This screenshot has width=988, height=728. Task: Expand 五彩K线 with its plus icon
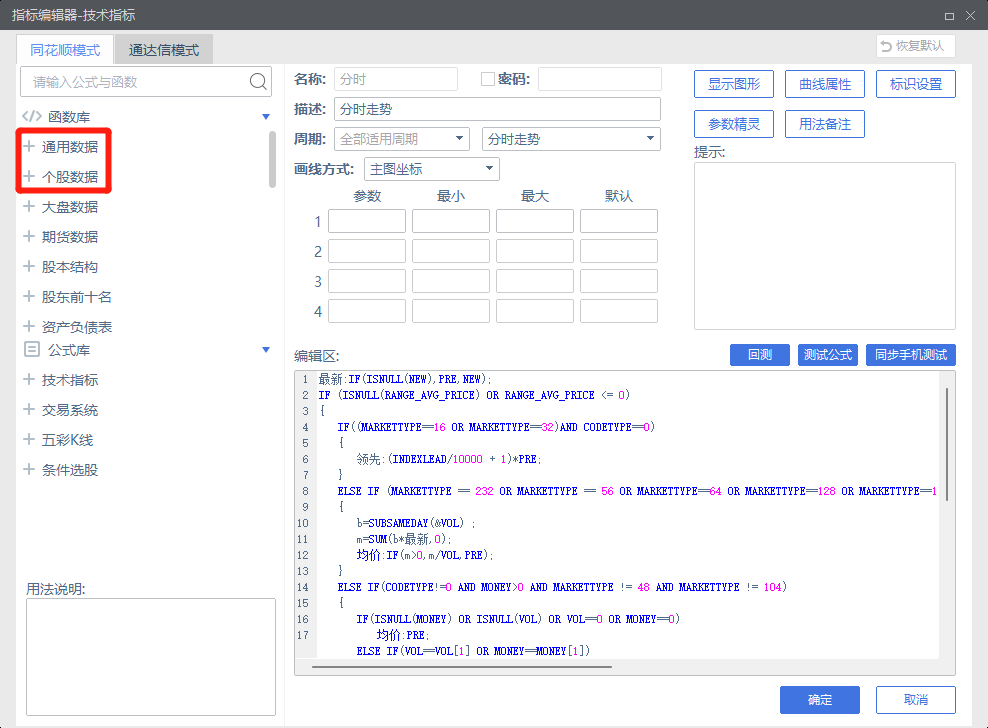click(x=29, y=440)
